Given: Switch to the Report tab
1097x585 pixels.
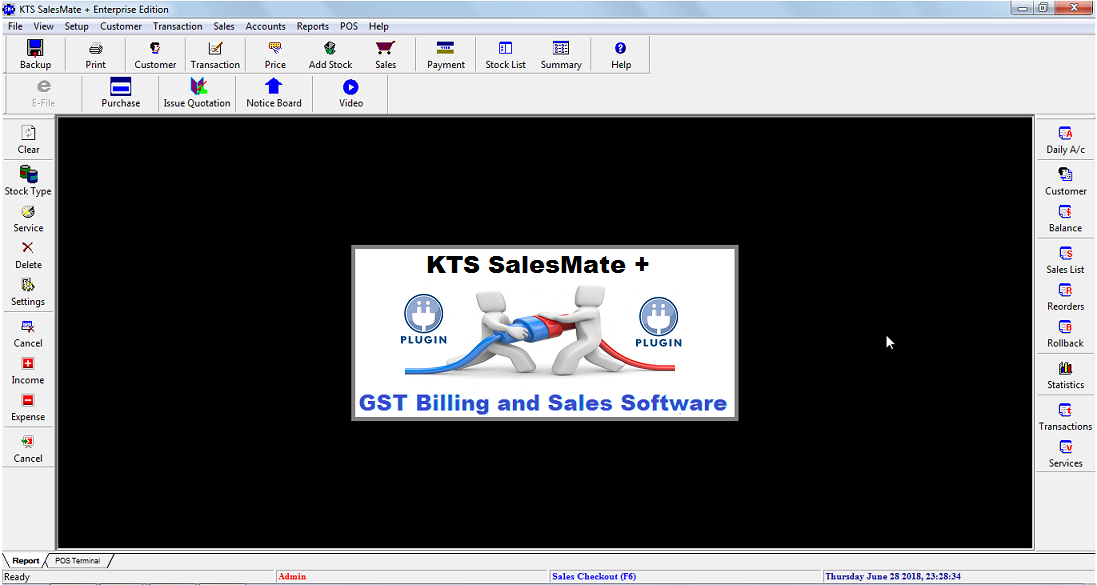Looking at the screenshot, I should point(26,561).
